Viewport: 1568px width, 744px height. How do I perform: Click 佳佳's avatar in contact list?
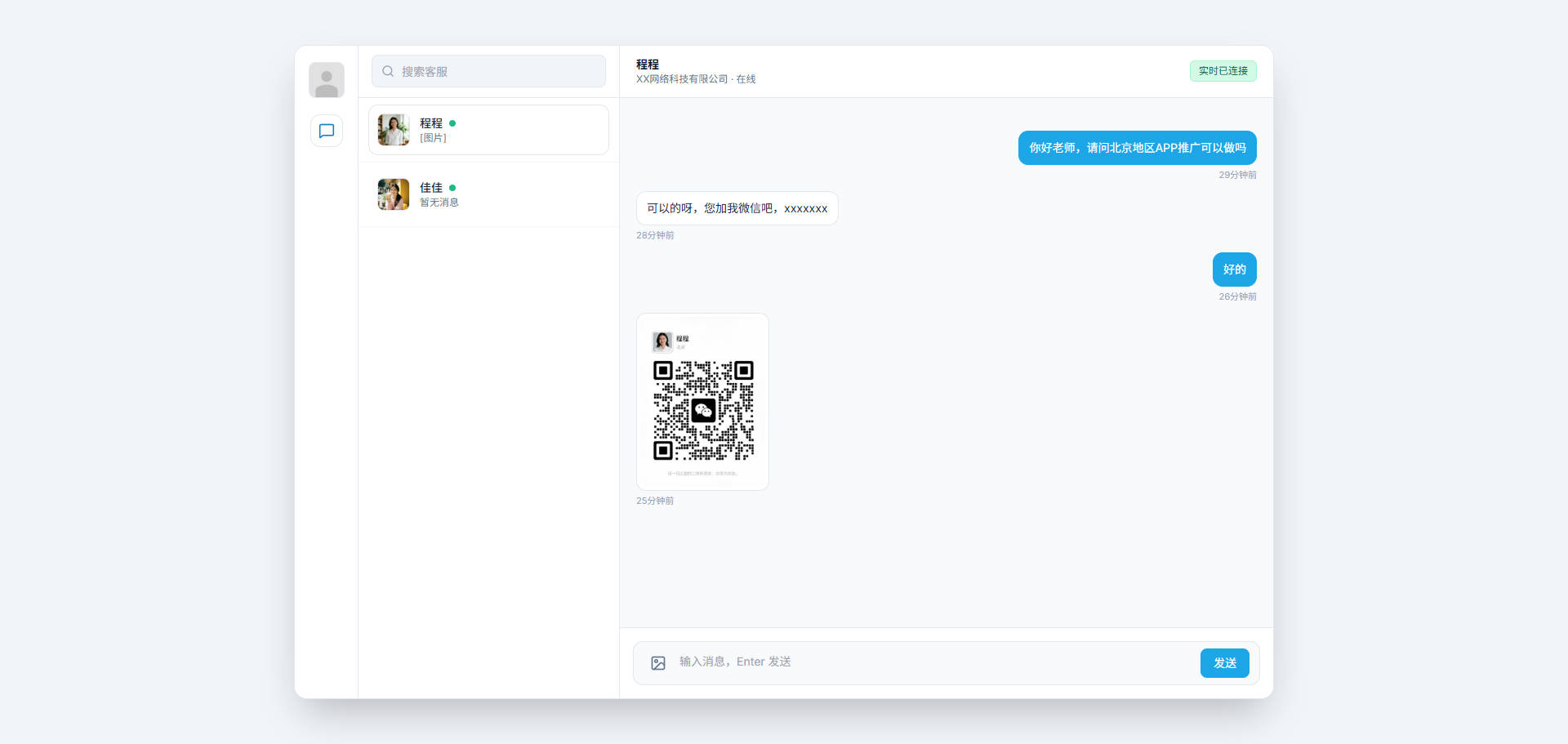393,194
